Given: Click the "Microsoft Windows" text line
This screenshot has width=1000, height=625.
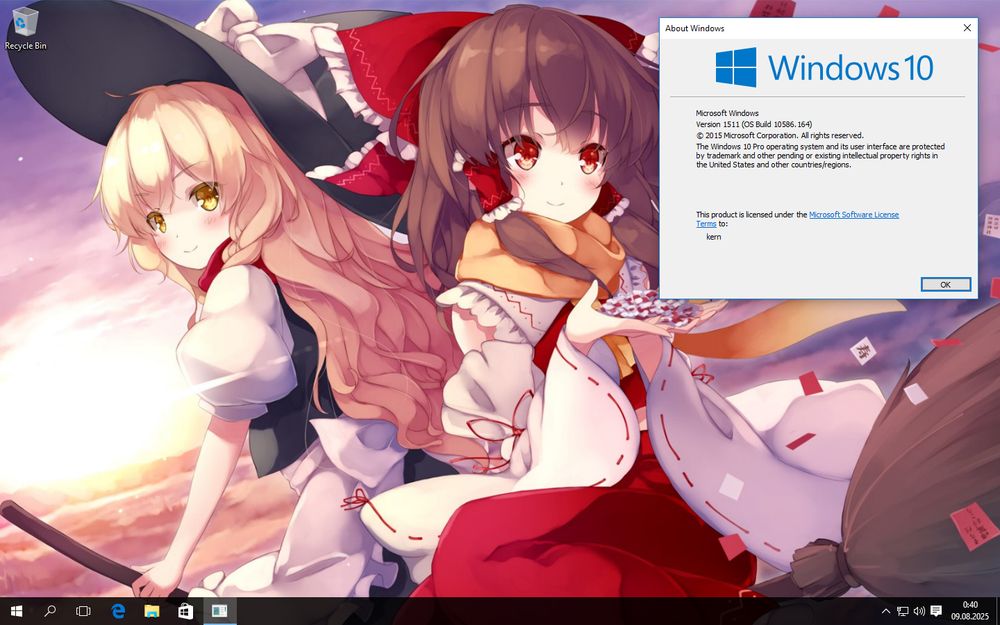Looking at the screenshot, I should (727, 114).
